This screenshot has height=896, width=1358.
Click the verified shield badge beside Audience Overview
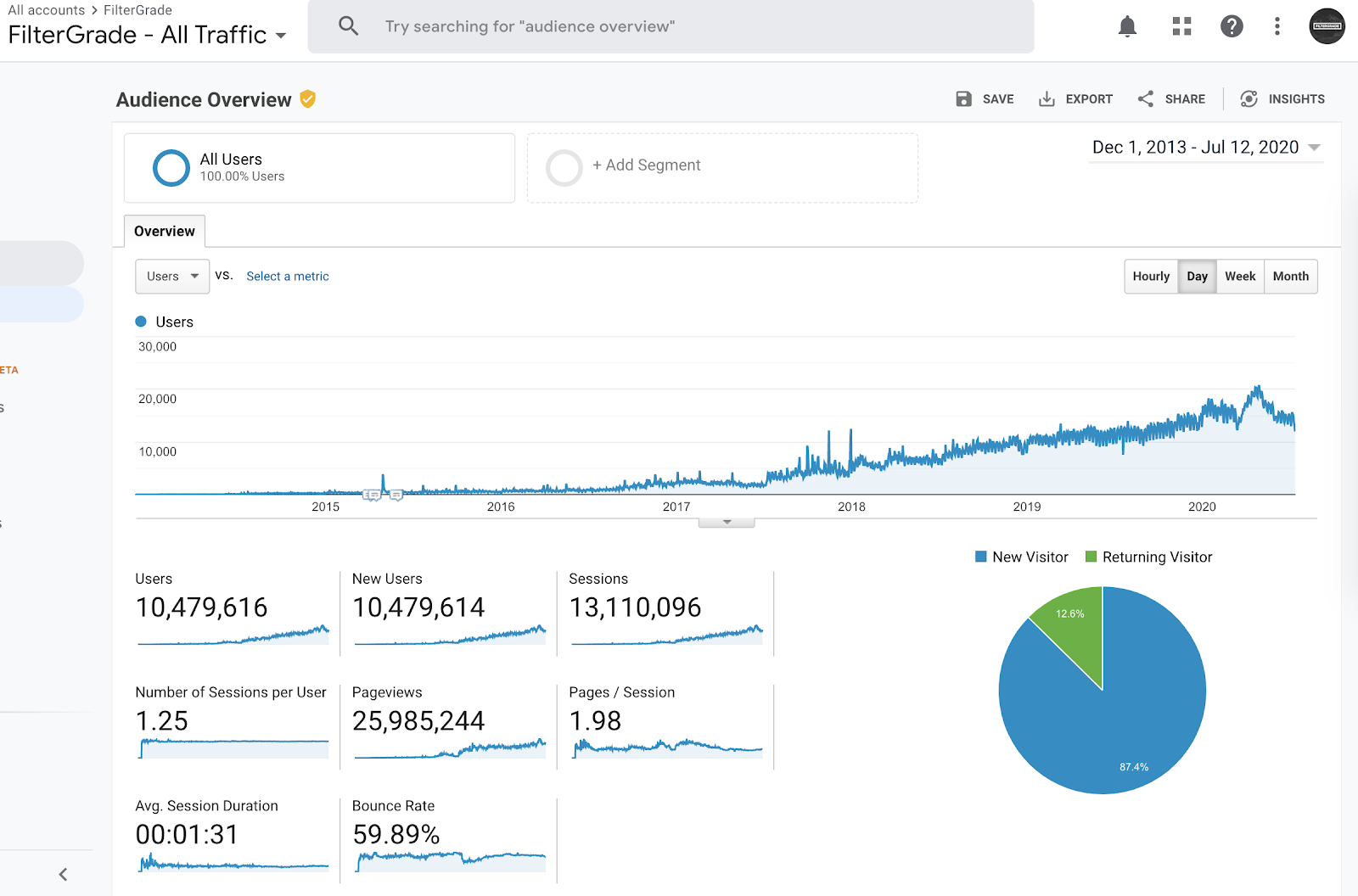pyautogui.click(x=308, y=99)
